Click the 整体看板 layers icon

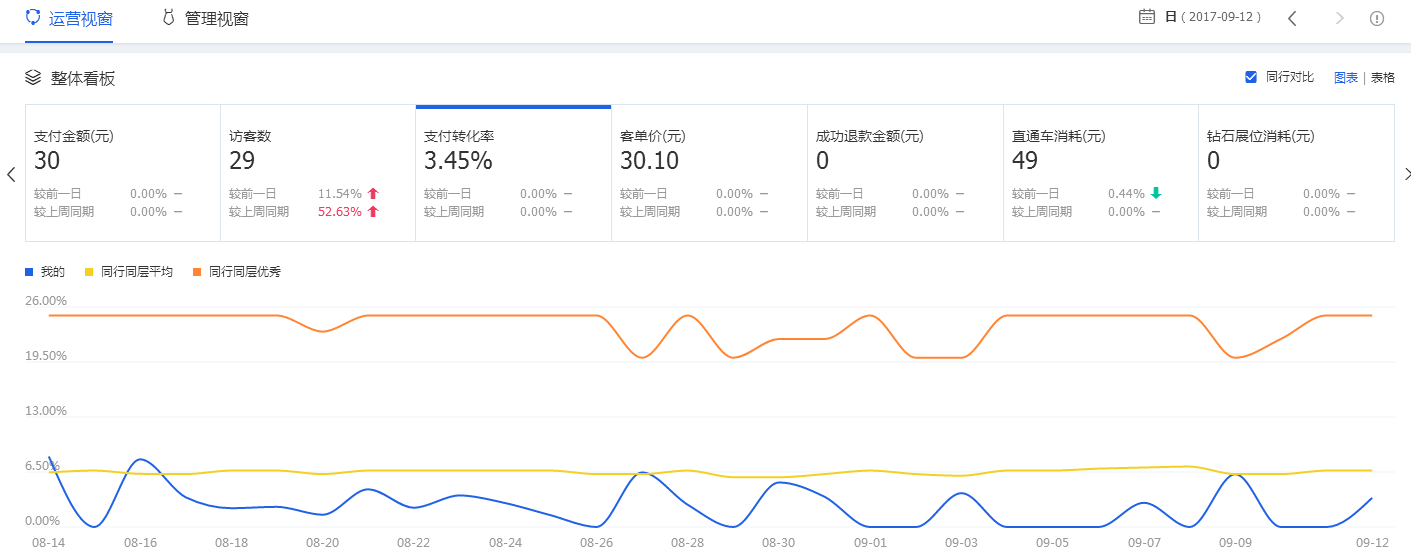pos(33,77)
